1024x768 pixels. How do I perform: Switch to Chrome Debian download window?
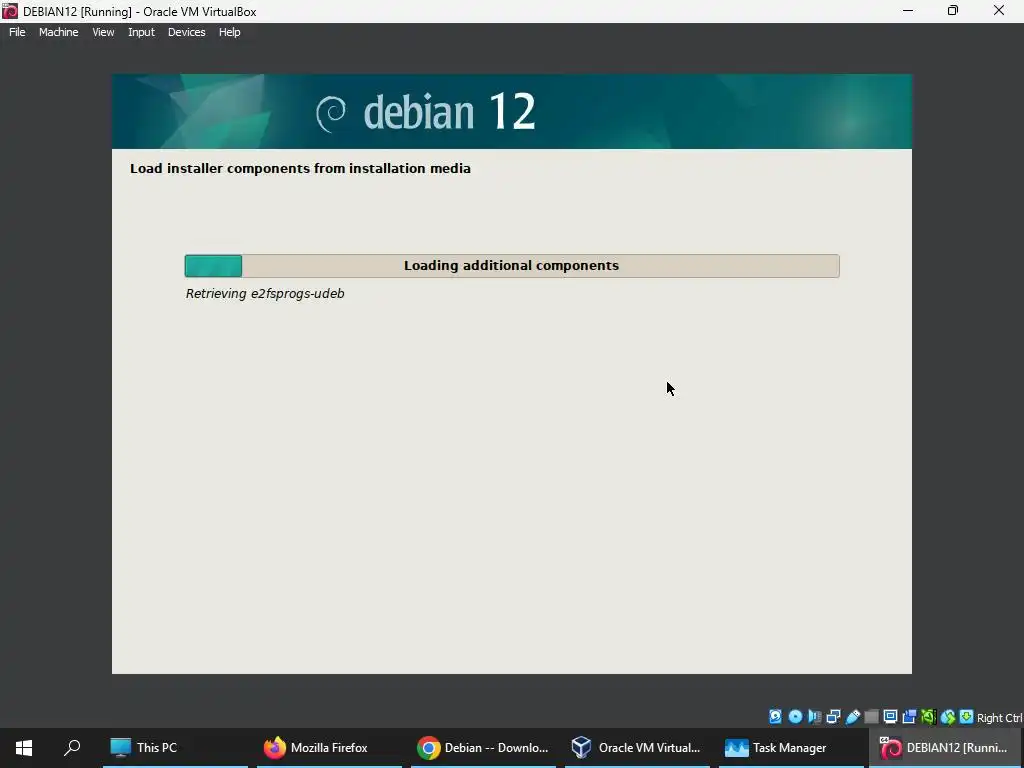pyautogui.click(x=483, y=748)
